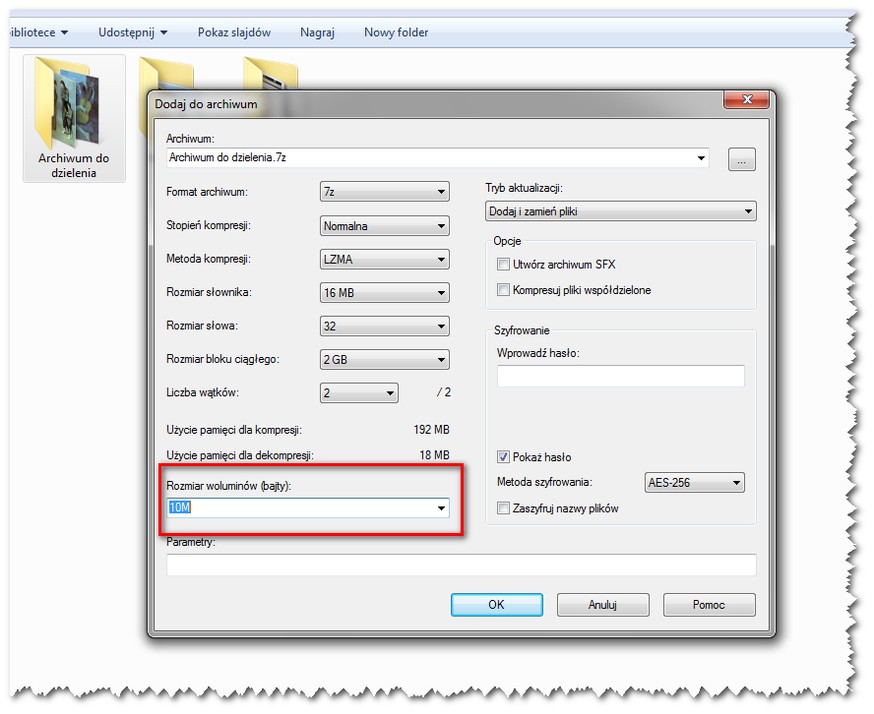Open the 'Liczba wątków' dropdown
Image resolution: width=874 pixels, height=714 pixels.
tap(359, 393)
